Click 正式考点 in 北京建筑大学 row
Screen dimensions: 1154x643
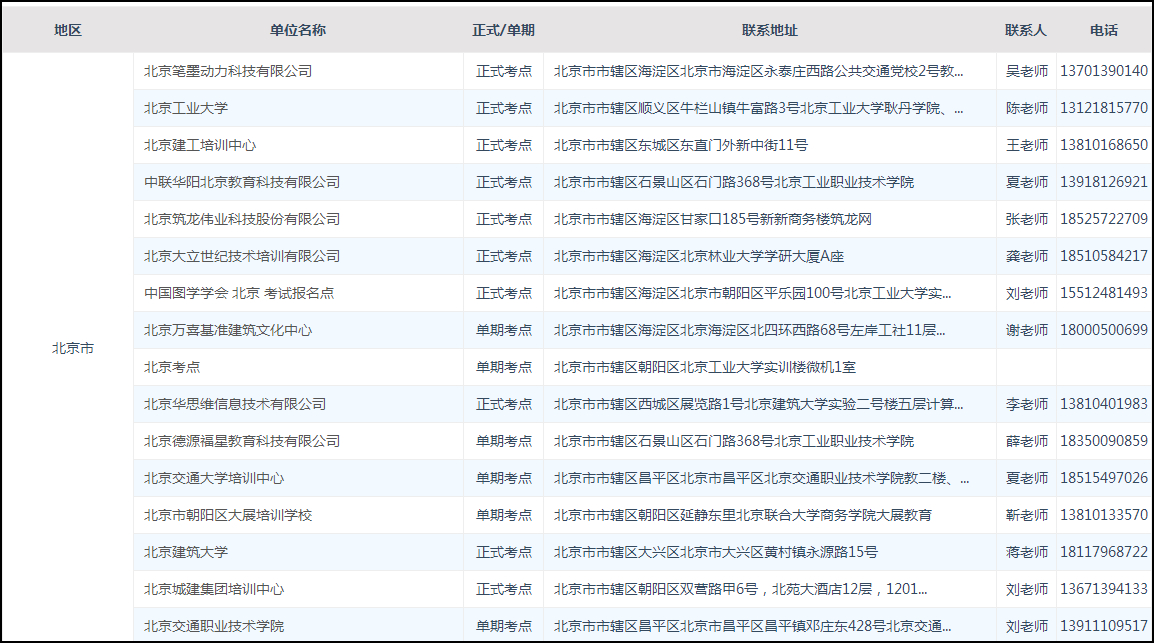pos(503,552)
